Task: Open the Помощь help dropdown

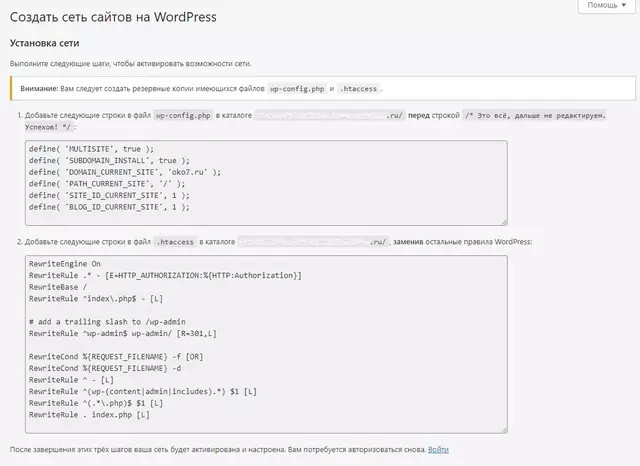Action: 607,5
